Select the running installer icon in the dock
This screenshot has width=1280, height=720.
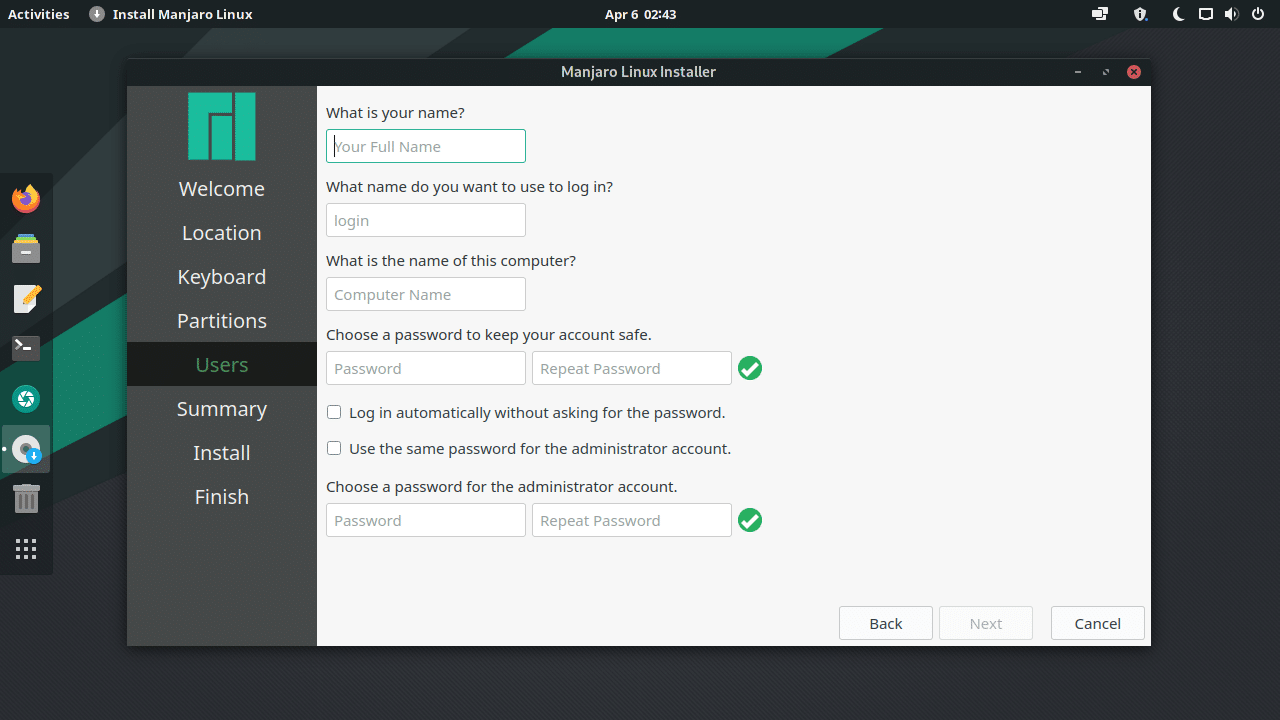26,448
